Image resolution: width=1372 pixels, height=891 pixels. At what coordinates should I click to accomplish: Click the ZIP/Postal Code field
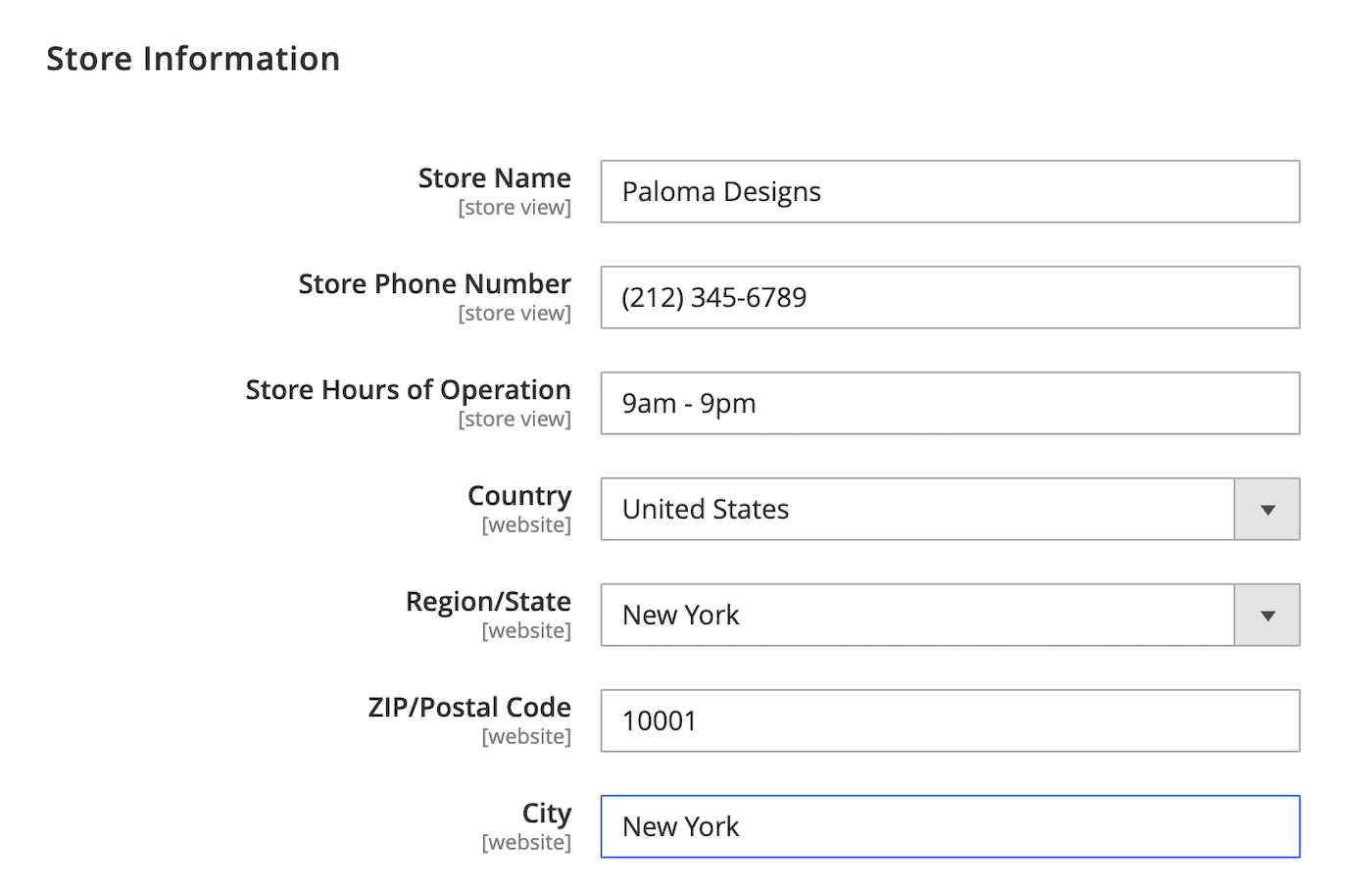point(949,720)
